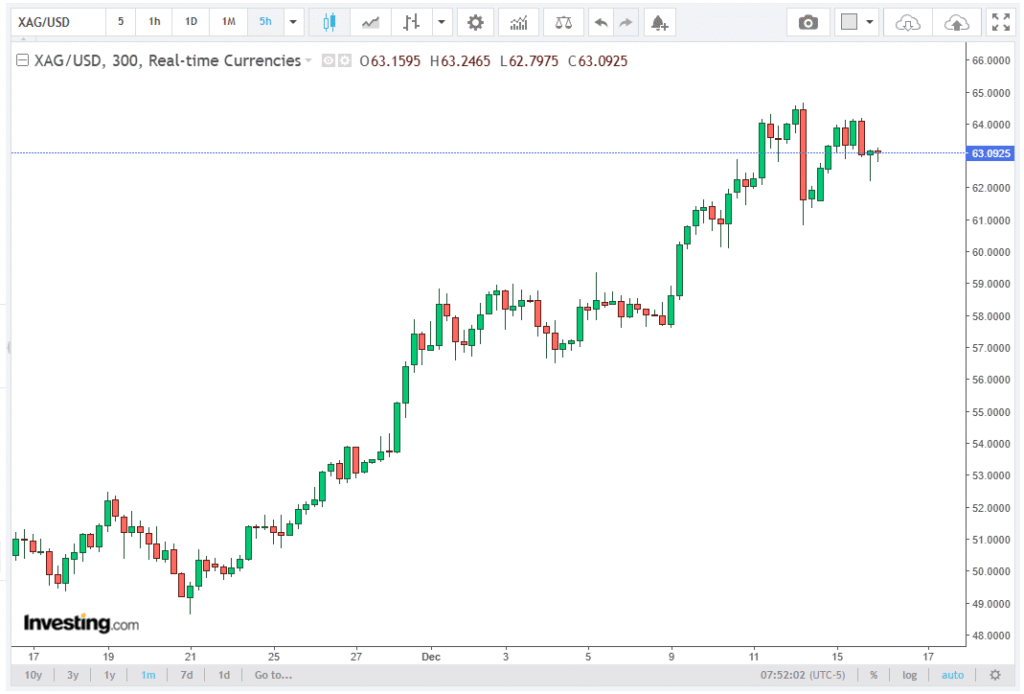
Task: Open chart properties gear in top toolbar
Action: click(475, 22)
